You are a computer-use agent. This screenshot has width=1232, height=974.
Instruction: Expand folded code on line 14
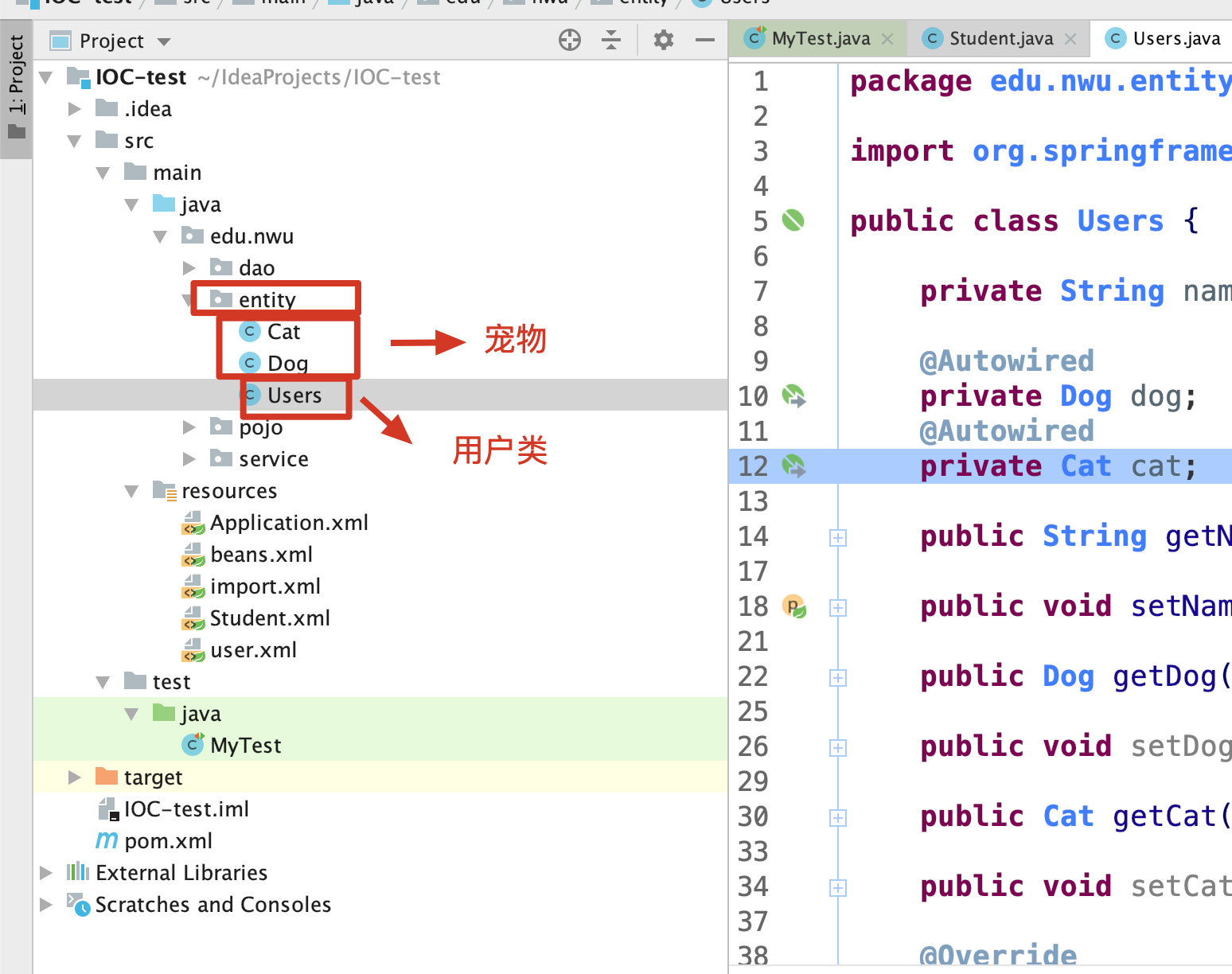[x=837, y=537]
